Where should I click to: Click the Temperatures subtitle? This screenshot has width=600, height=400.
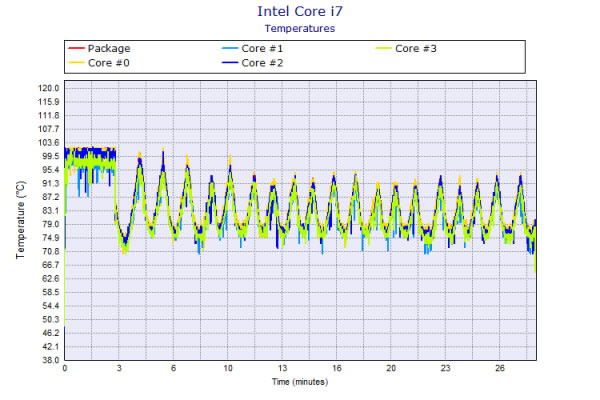(x=300, y=29)
